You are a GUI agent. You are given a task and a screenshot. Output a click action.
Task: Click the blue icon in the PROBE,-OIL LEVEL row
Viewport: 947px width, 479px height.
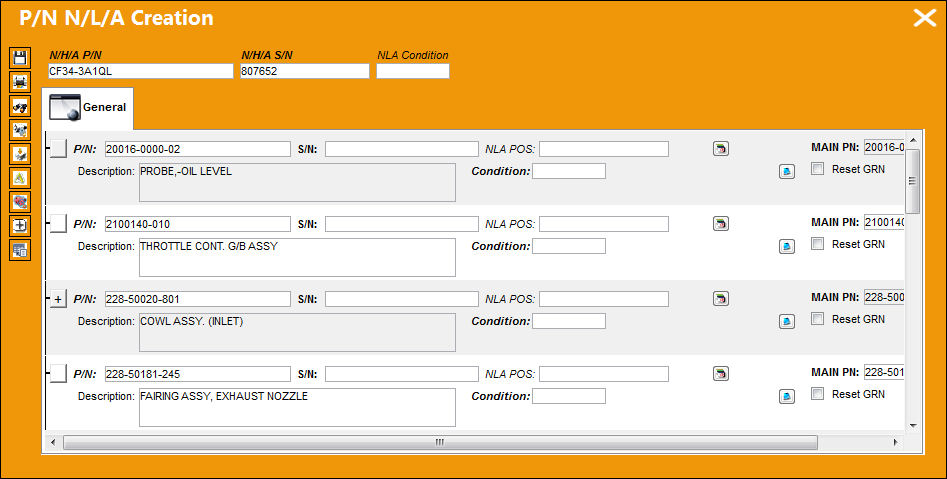[x=786, y=172]
